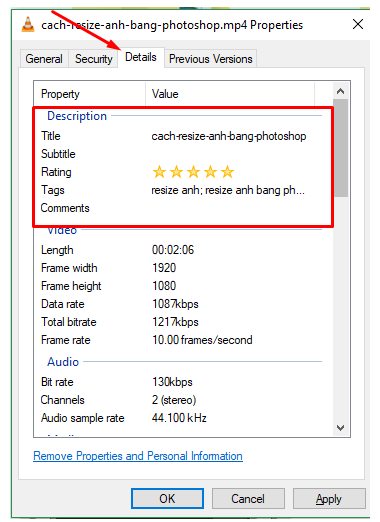Open Remove Properties and Personal Information link
380x522 pixels.
(138, 456)
